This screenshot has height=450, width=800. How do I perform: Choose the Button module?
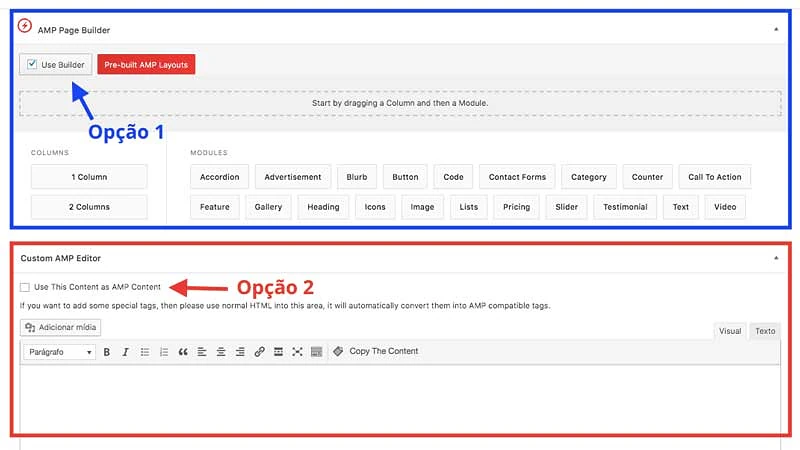pyautogui.click(x=405, y=177)
